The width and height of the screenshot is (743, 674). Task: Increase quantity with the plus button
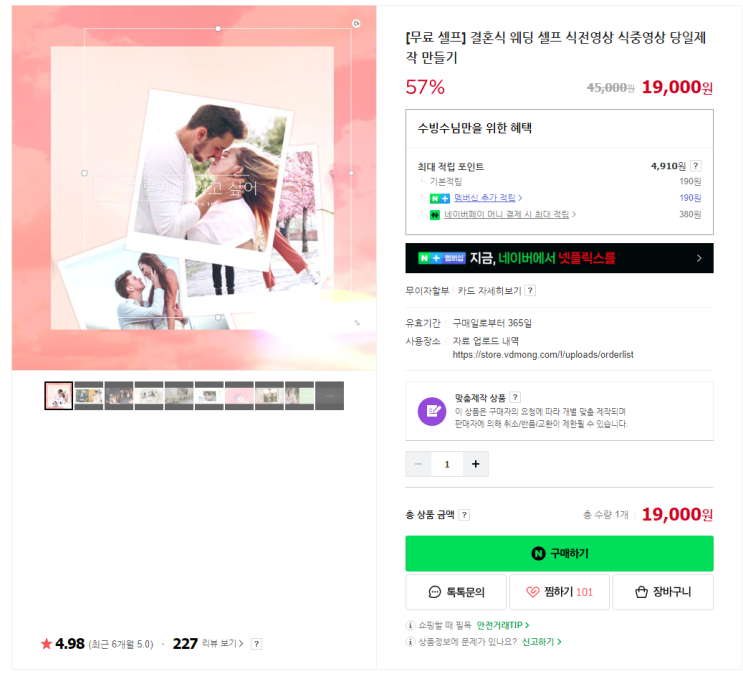tap(476, 464)
